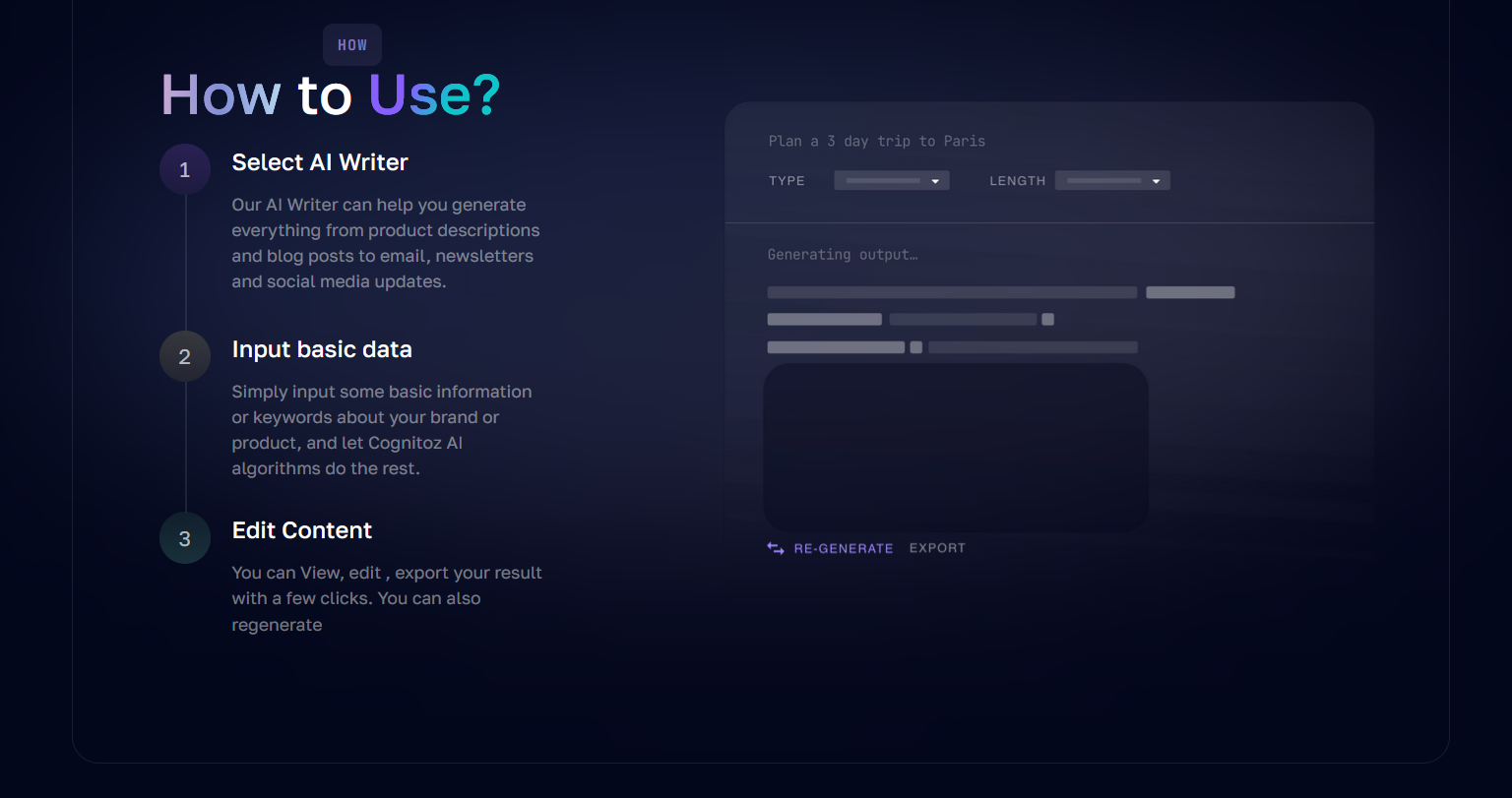Click the 'Our AI Writer can help you' paragraph
Viewport: 1512px width, 798px height.
point(386,243)
